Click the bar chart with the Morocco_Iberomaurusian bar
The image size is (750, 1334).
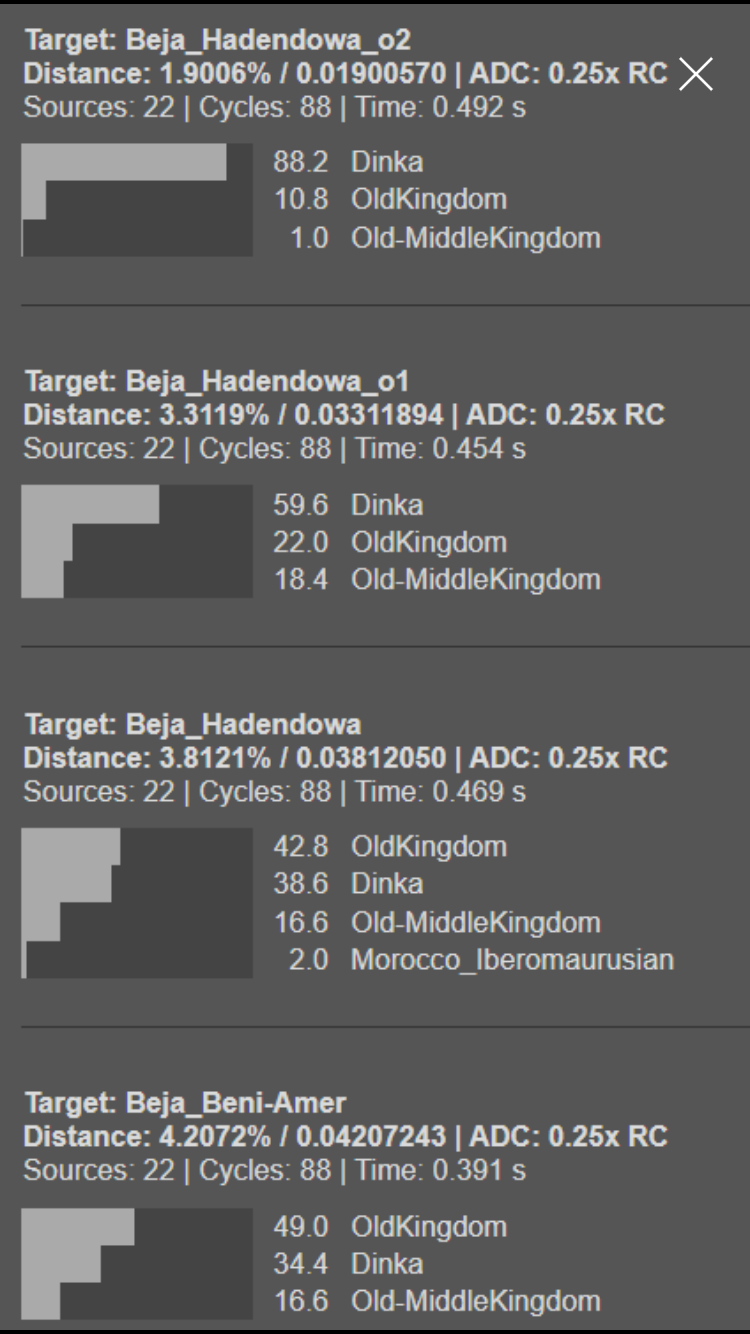137,903
